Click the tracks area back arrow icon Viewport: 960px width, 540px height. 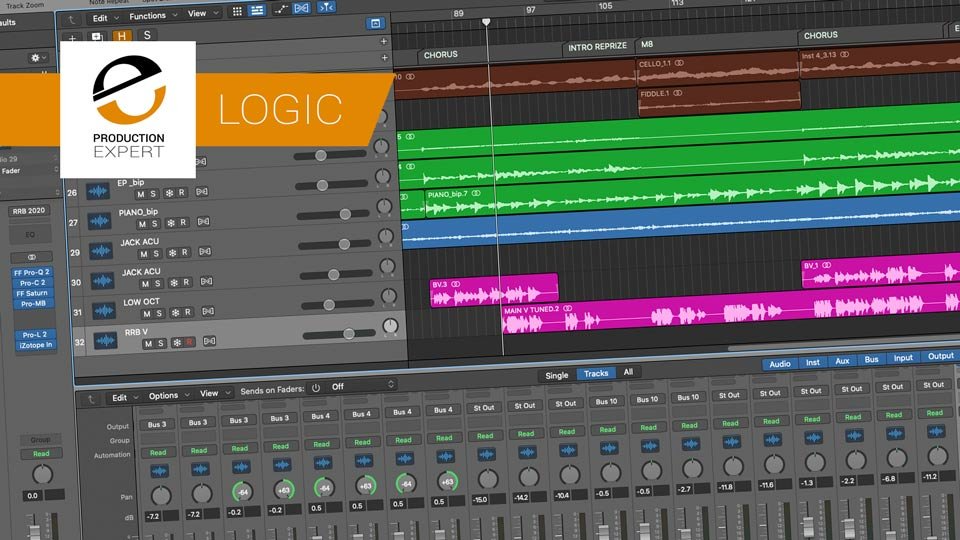pyautogui.click(x=71, y=20)
